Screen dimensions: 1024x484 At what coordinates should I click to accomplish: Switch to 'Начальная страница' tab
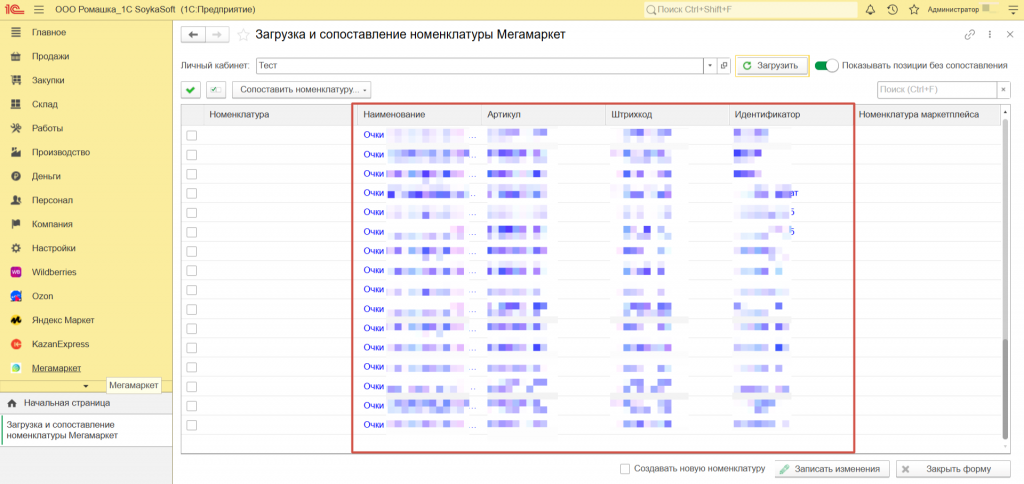pyautogui.click(x=66, y=403)
